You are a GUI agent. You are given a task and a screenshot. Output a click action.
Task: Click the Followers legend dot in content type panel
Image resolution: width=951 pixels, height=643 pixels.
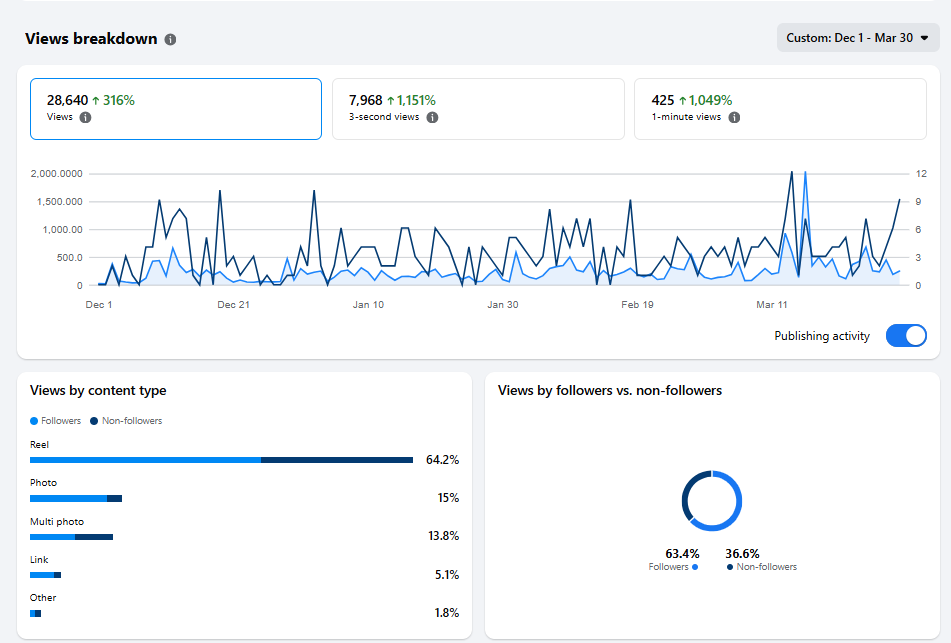click(34, 420)
